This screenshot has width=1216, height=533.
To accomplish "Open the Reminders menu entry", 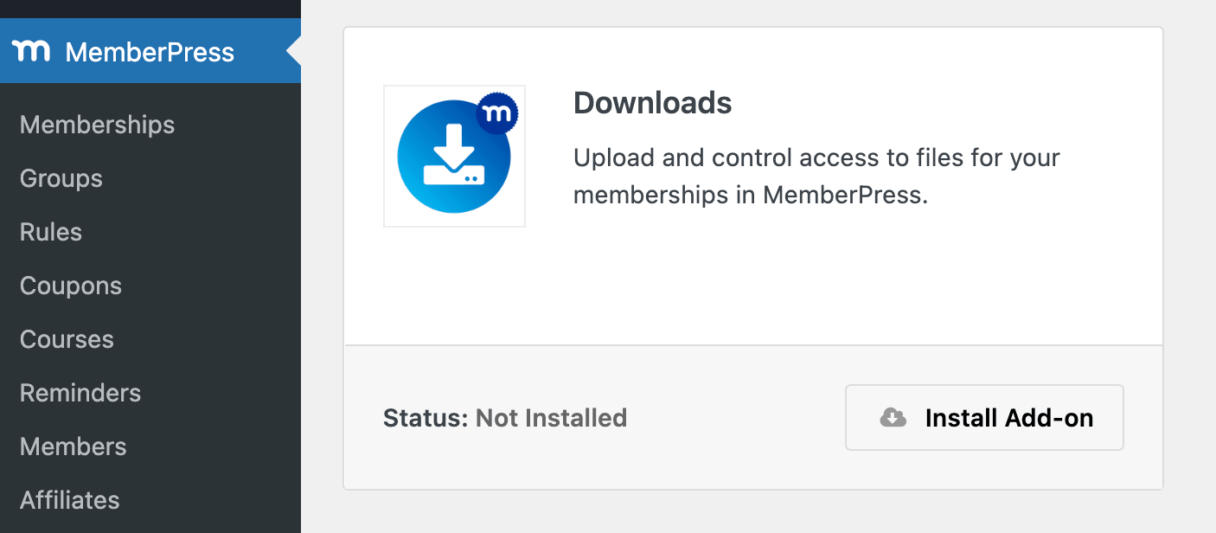I will tap(80, 393).
